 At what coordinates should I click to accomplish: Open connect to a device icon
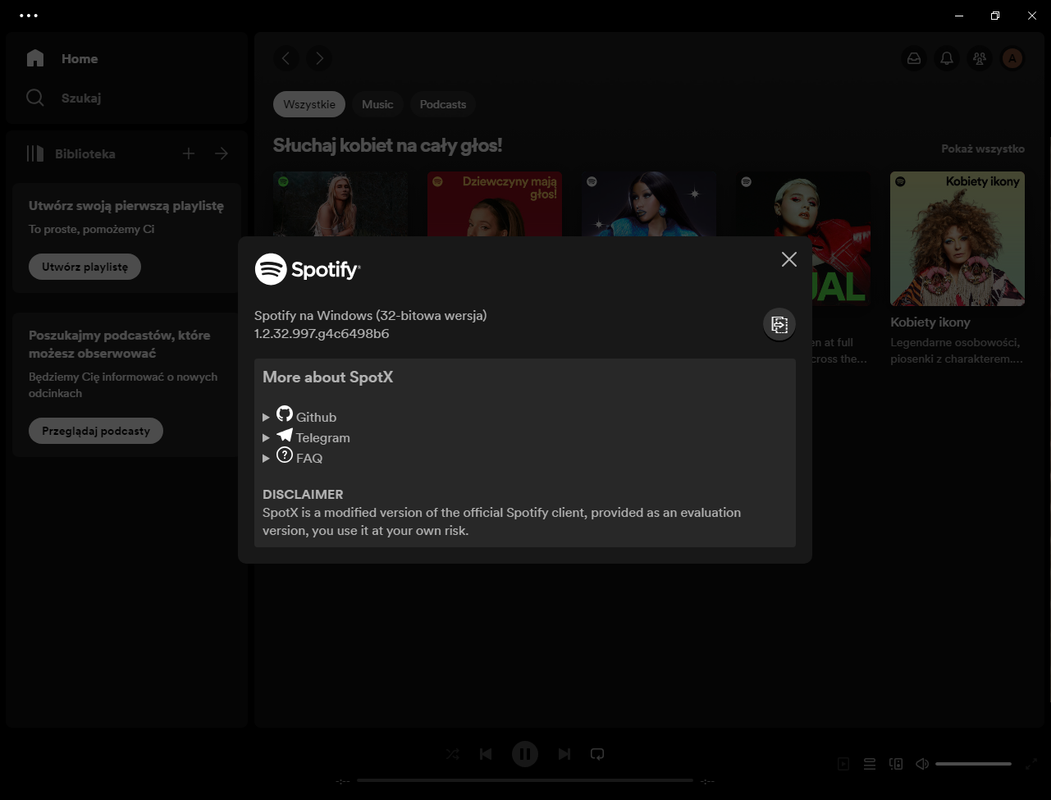895,764
